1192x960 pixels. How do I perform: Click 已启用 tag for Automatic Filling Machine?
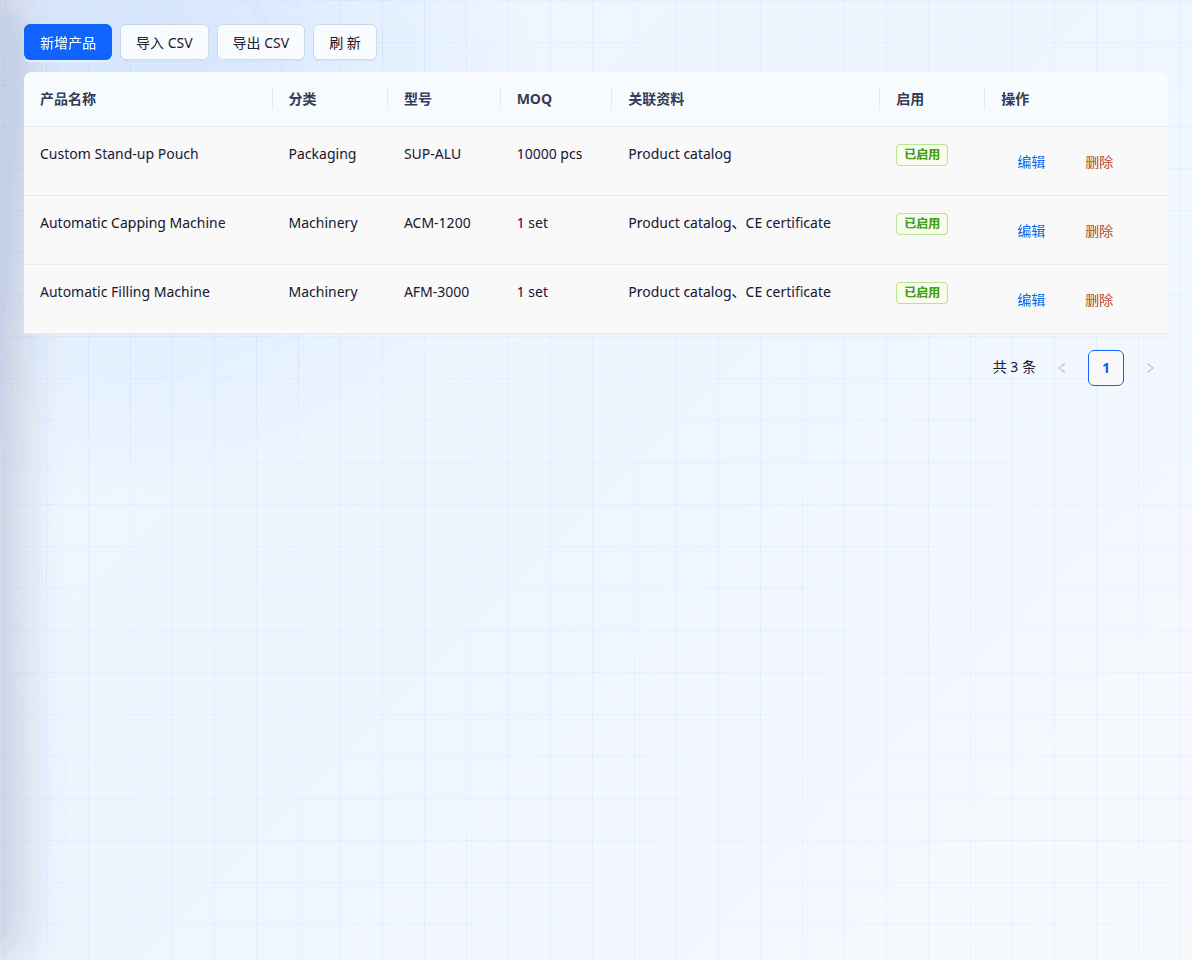(x=921, y=293)
